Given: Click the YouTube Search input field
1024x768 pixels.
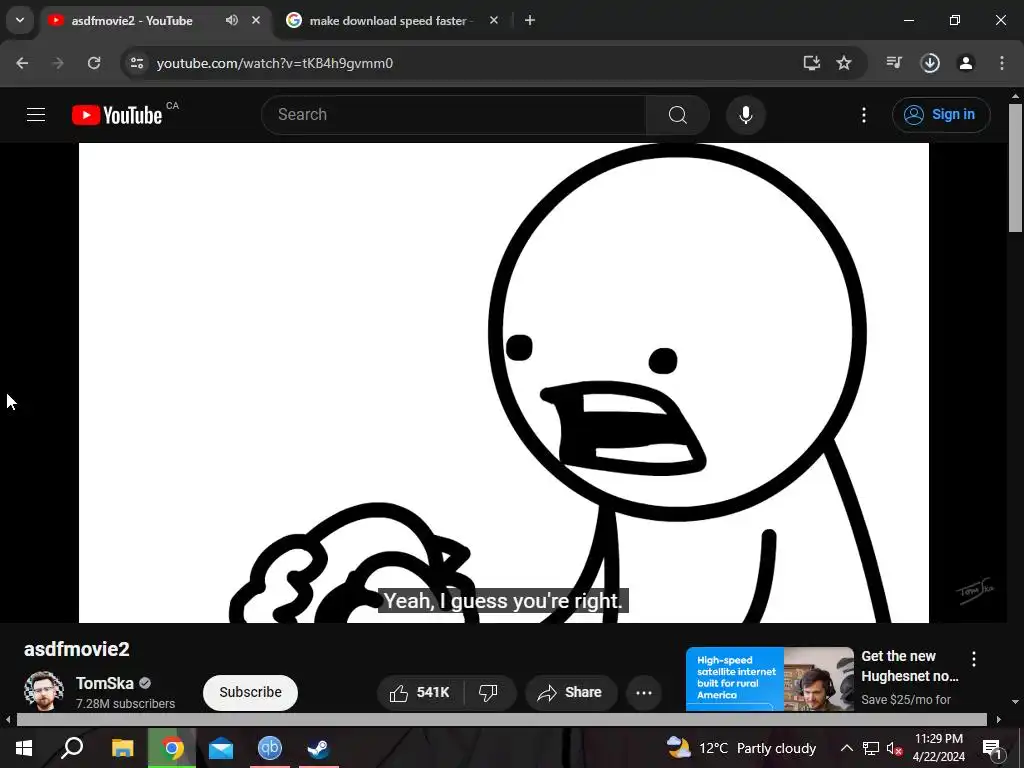Looking at the screenshot, I should coord(454,115).
